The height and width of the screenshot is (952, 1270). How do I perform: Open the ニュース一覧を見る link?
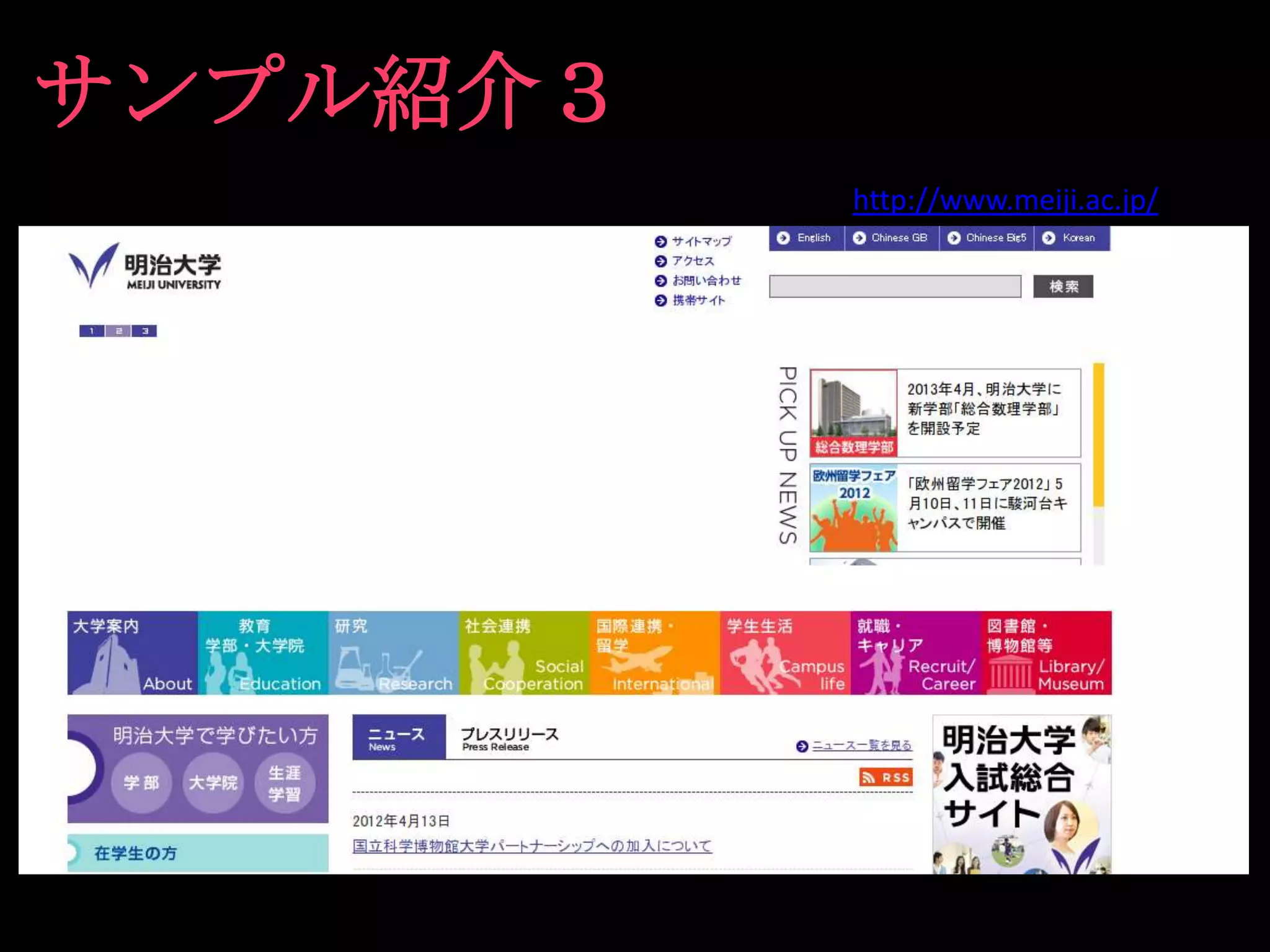tap(862, 746)
